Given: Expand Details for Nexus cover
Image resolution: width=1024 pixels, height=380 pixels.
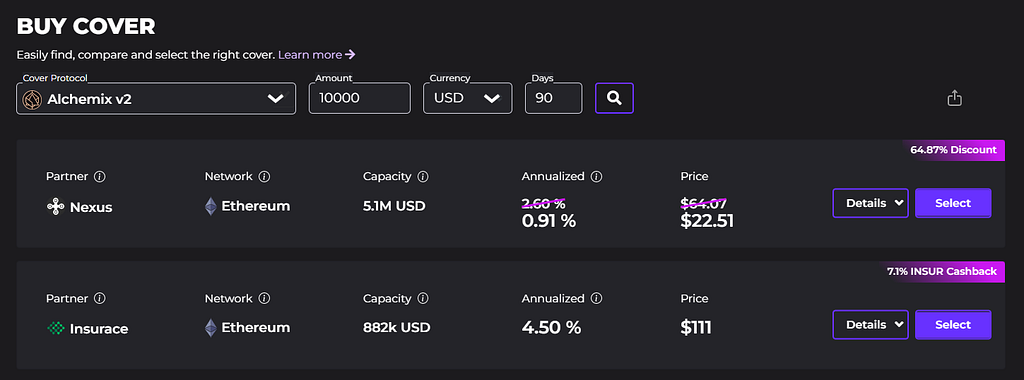Looking at the screenshot, I should [871, 203].
